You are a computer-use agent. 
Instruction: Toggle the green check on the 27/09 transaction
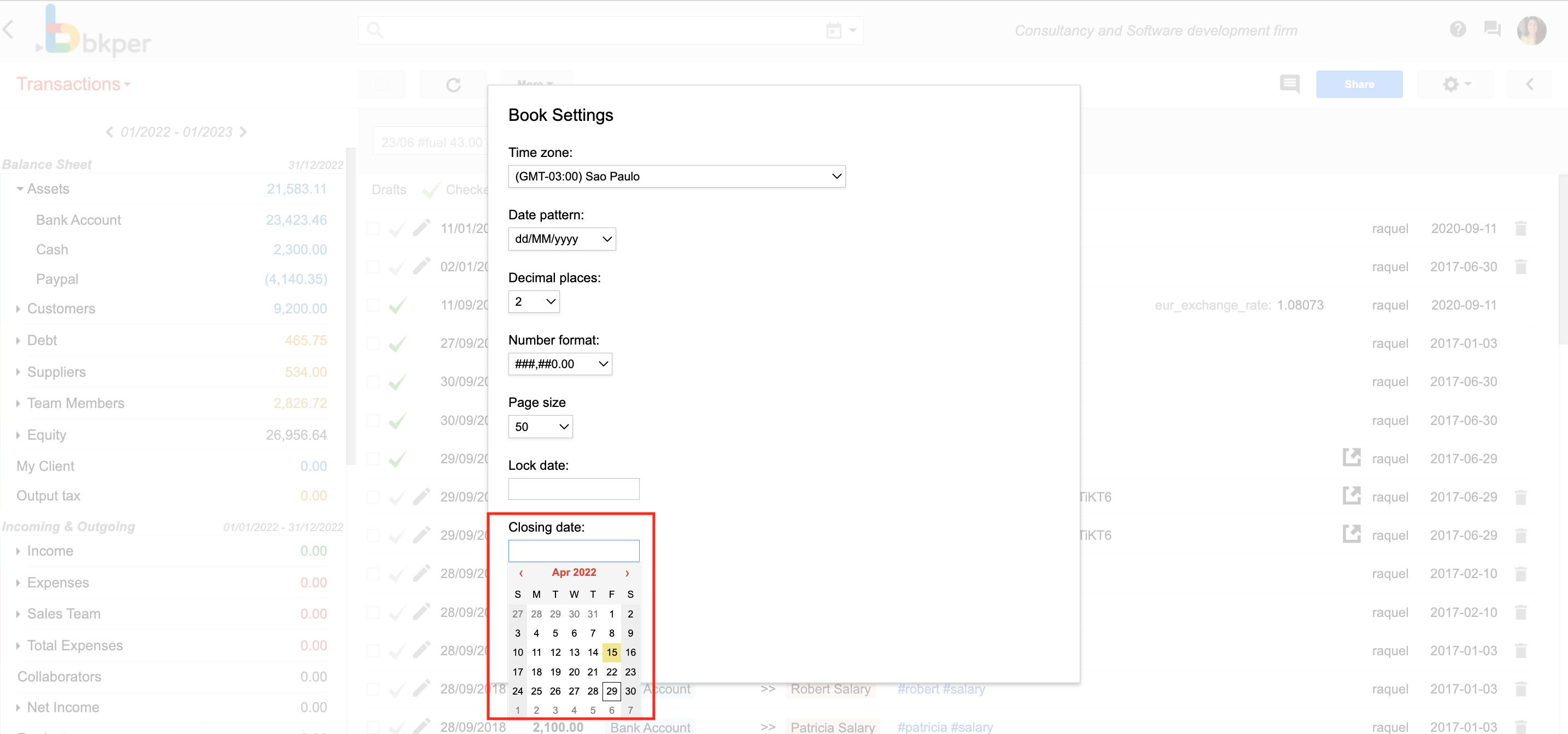pos(396,343)
